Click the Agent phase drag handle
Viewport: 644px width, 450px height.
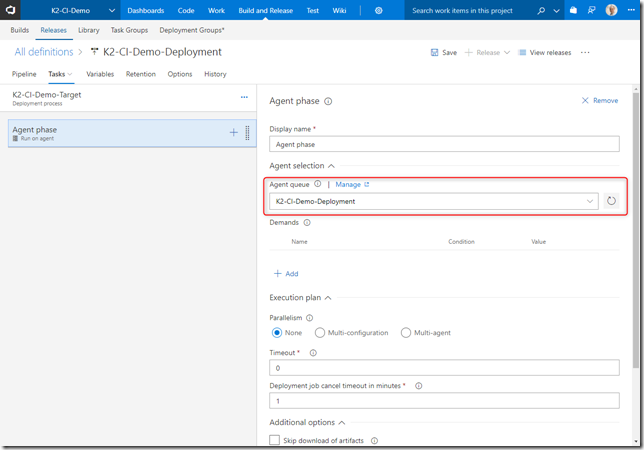click(x=247, y=133)
